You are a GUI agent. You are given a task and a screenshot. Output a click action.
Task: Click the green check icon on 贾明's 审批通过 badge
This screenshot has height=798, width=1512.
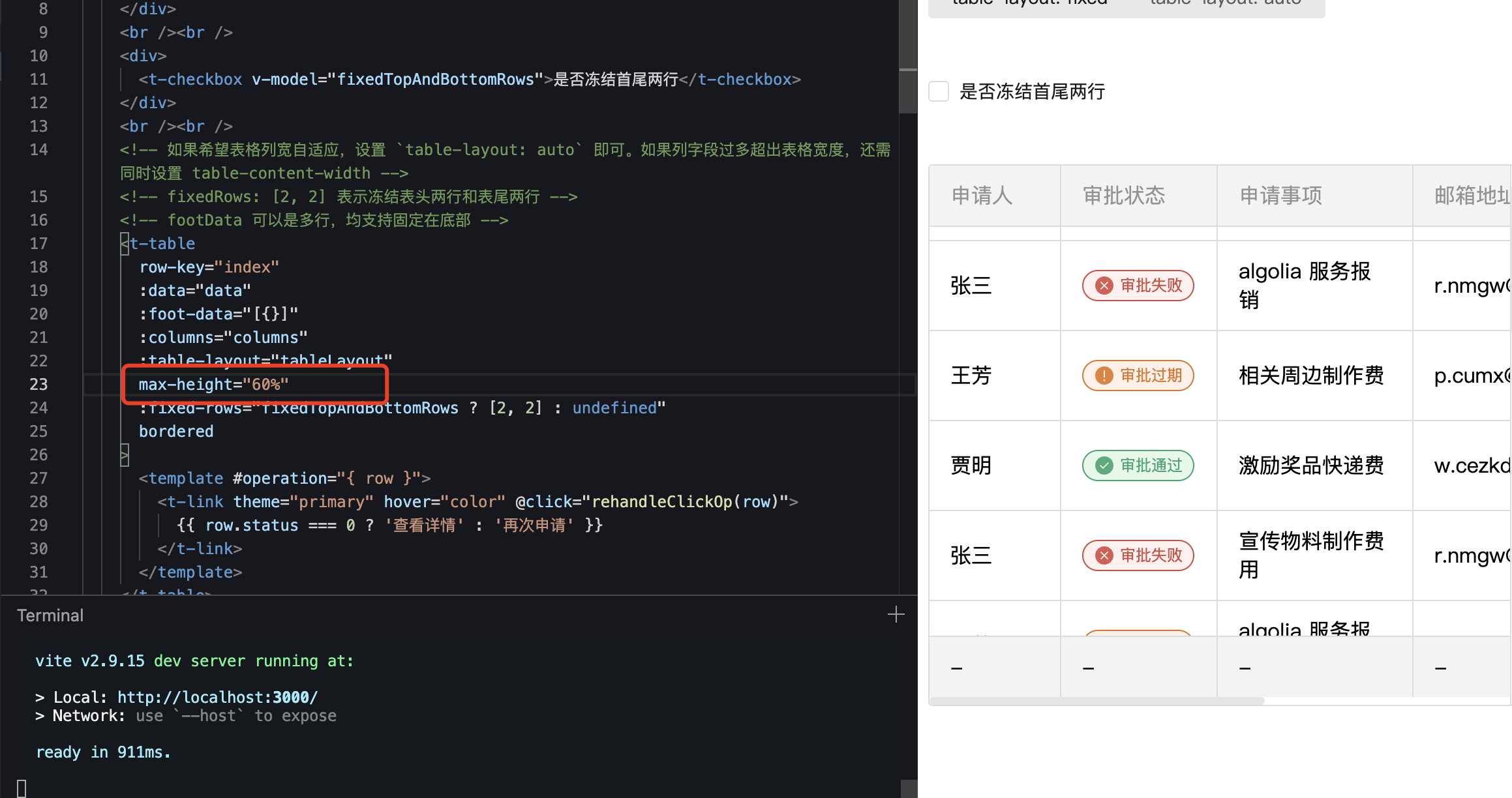(x=1104, y=465)
